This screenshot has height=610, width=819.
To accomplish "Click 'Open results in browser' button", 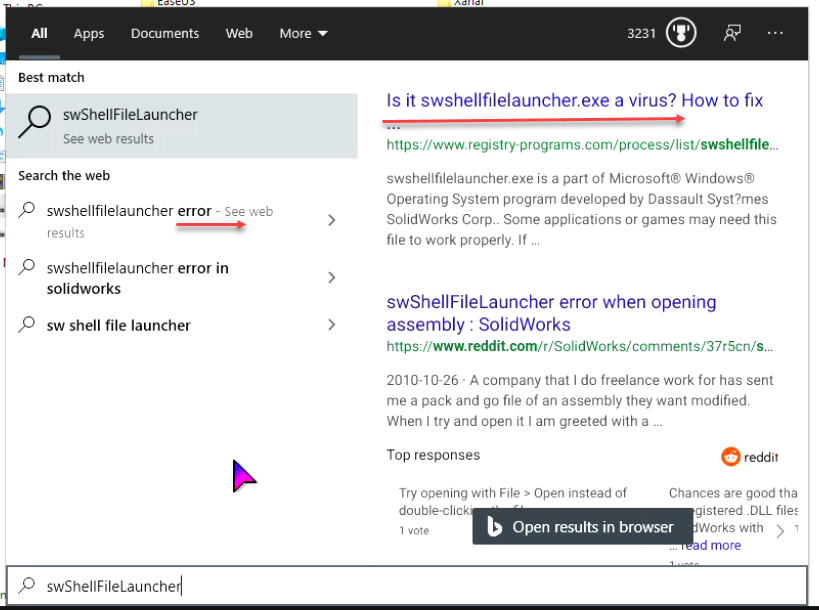I will (583, 527).
